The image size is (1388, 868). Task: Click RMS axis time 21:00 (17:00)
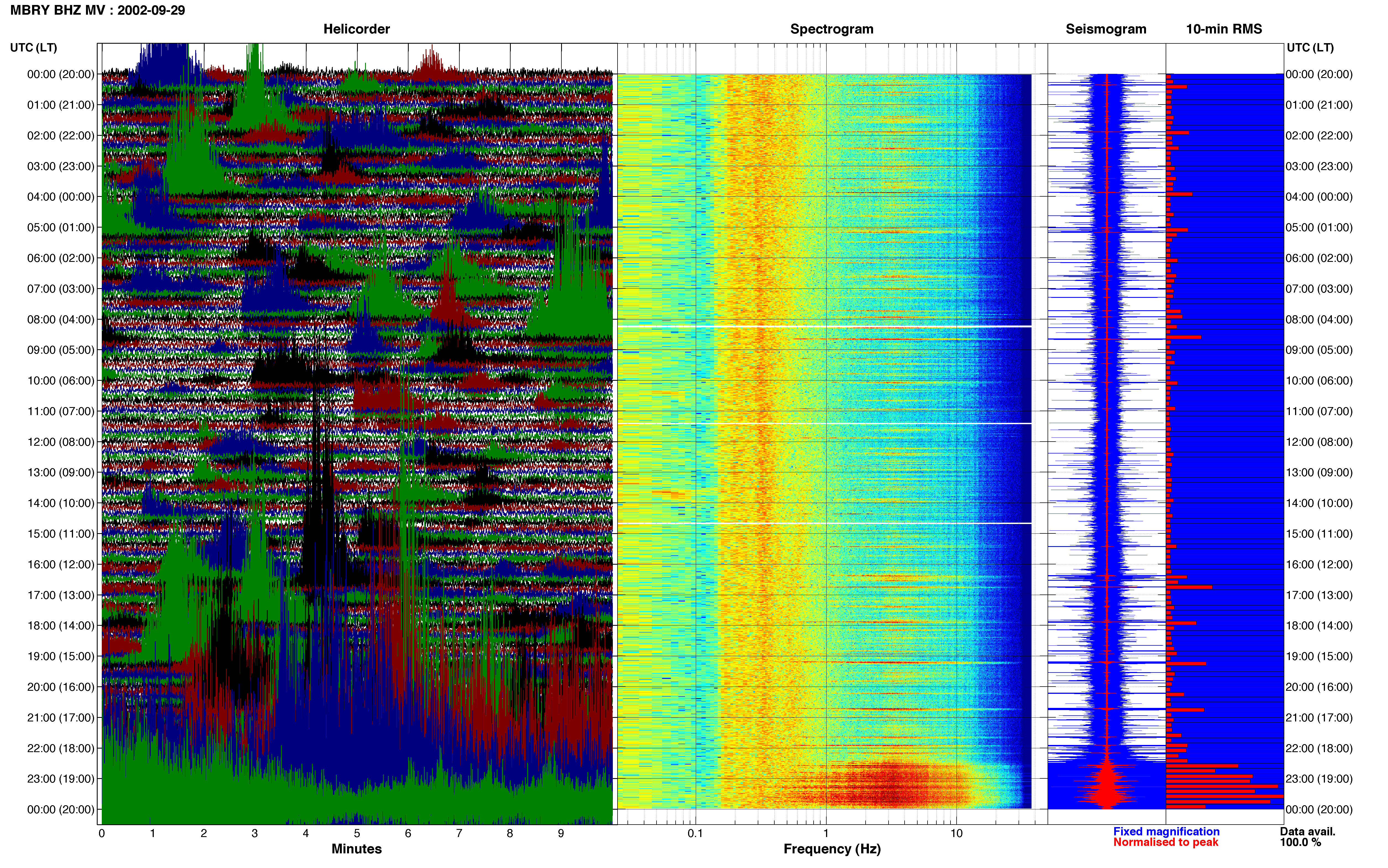click(x=1319, y=718)
